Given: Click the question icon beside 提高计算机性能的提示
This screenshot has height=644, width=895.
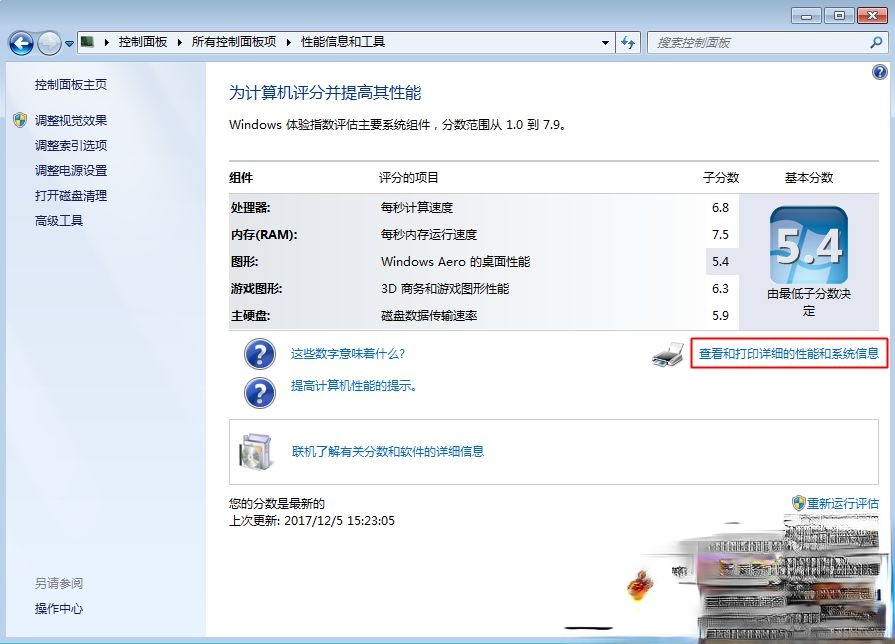Looking at the screenshot, I should [260, 393].
